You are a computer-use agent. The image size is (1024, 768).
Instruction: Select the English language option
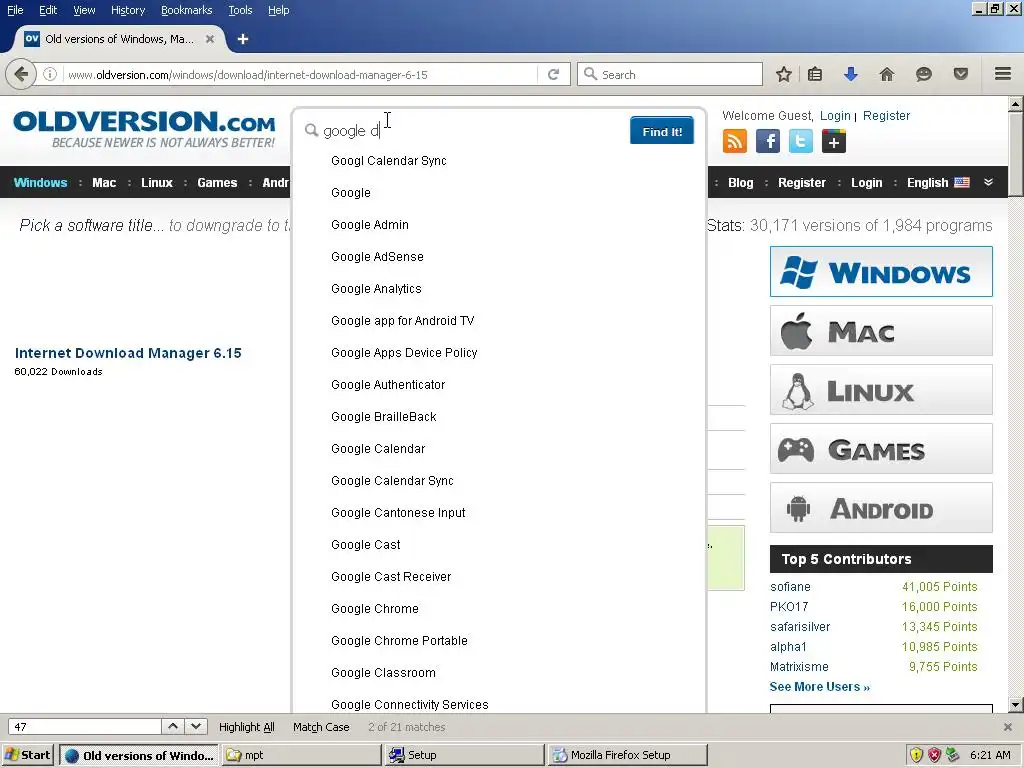[x=938, y=183]
